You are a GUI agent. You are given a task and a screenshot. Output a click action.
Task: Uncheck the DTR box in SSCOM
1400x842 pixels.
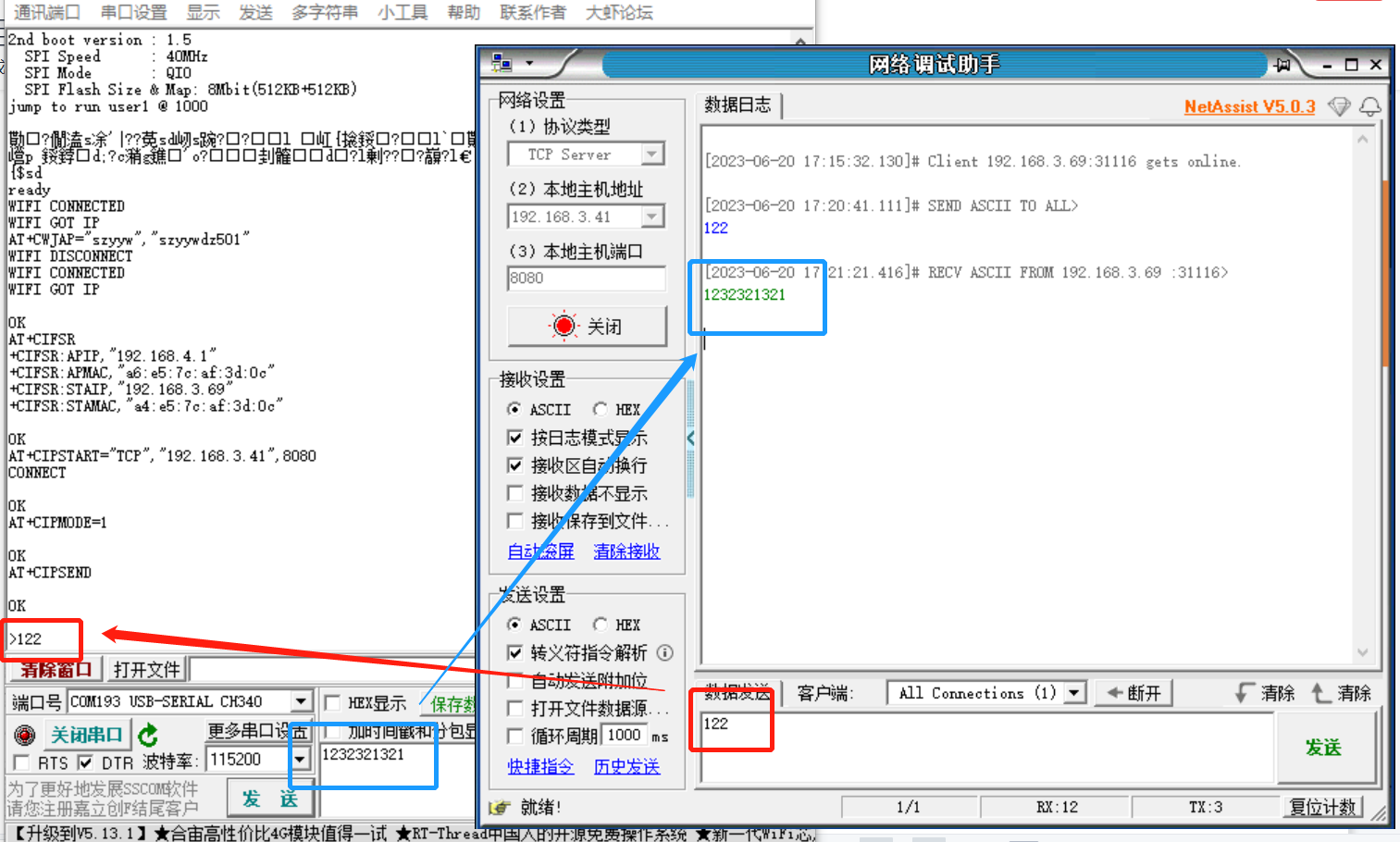click(85, 762)
